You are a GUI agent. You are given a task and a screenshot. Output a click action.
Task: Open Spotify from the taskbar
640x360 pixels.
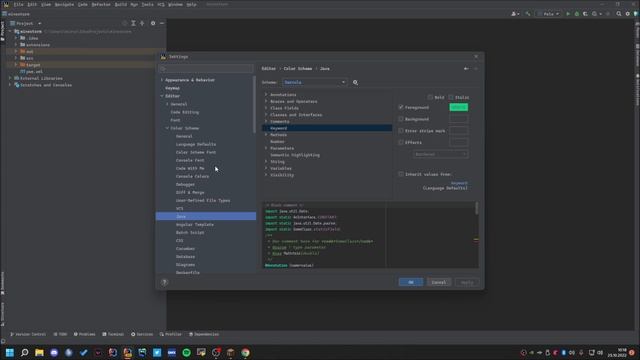click(187, 353)
